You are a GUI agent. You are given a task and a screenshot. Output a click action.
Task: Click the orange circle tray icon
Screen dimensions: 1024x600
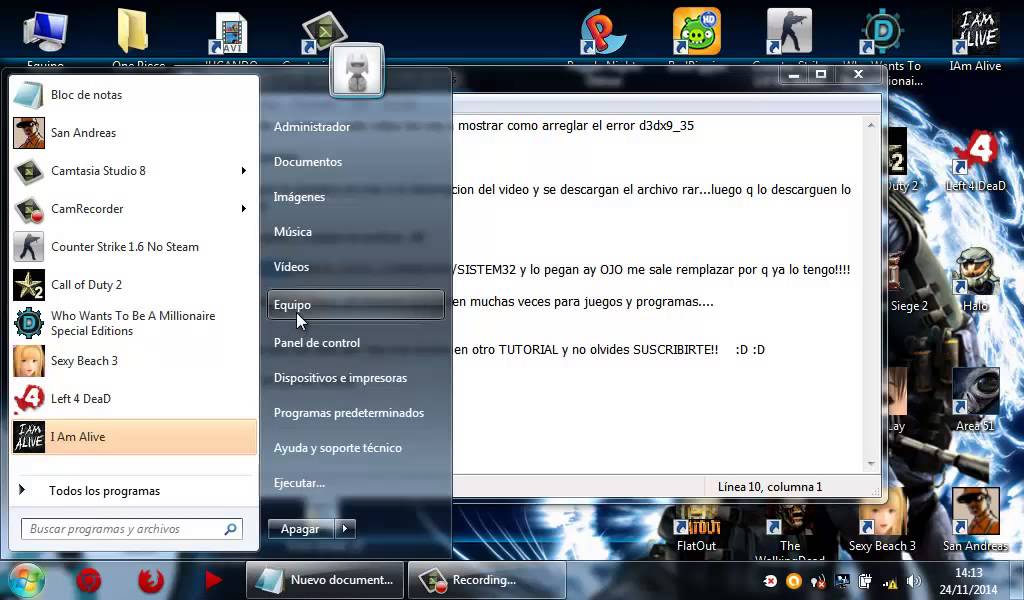pyautogui.click(x=793, y=581)
